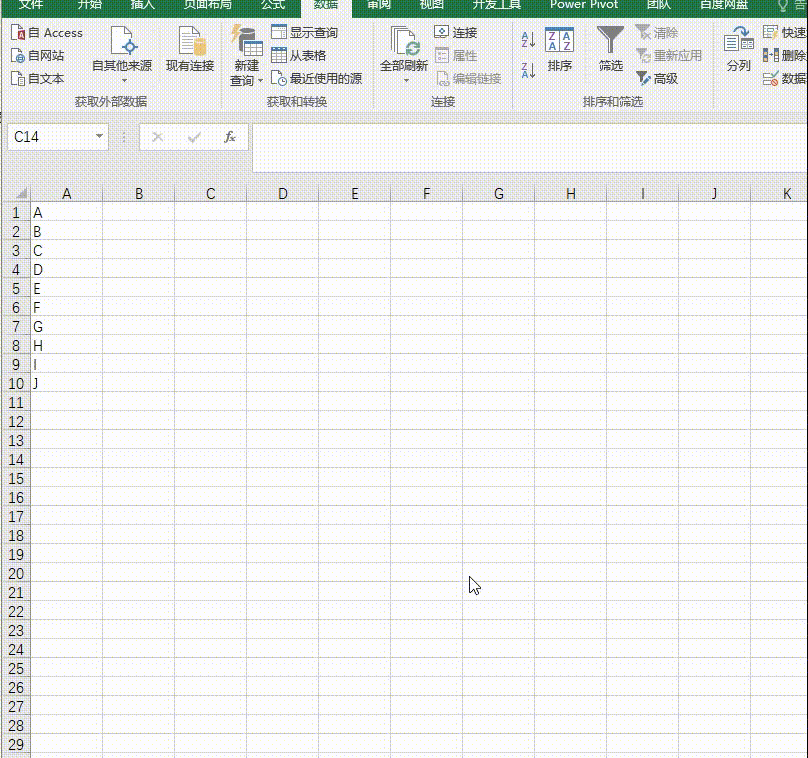Screen dimensions: 808x758
Task: Click the Refresh All (全部刷新) icon
Action: click(x=404, y=42)
